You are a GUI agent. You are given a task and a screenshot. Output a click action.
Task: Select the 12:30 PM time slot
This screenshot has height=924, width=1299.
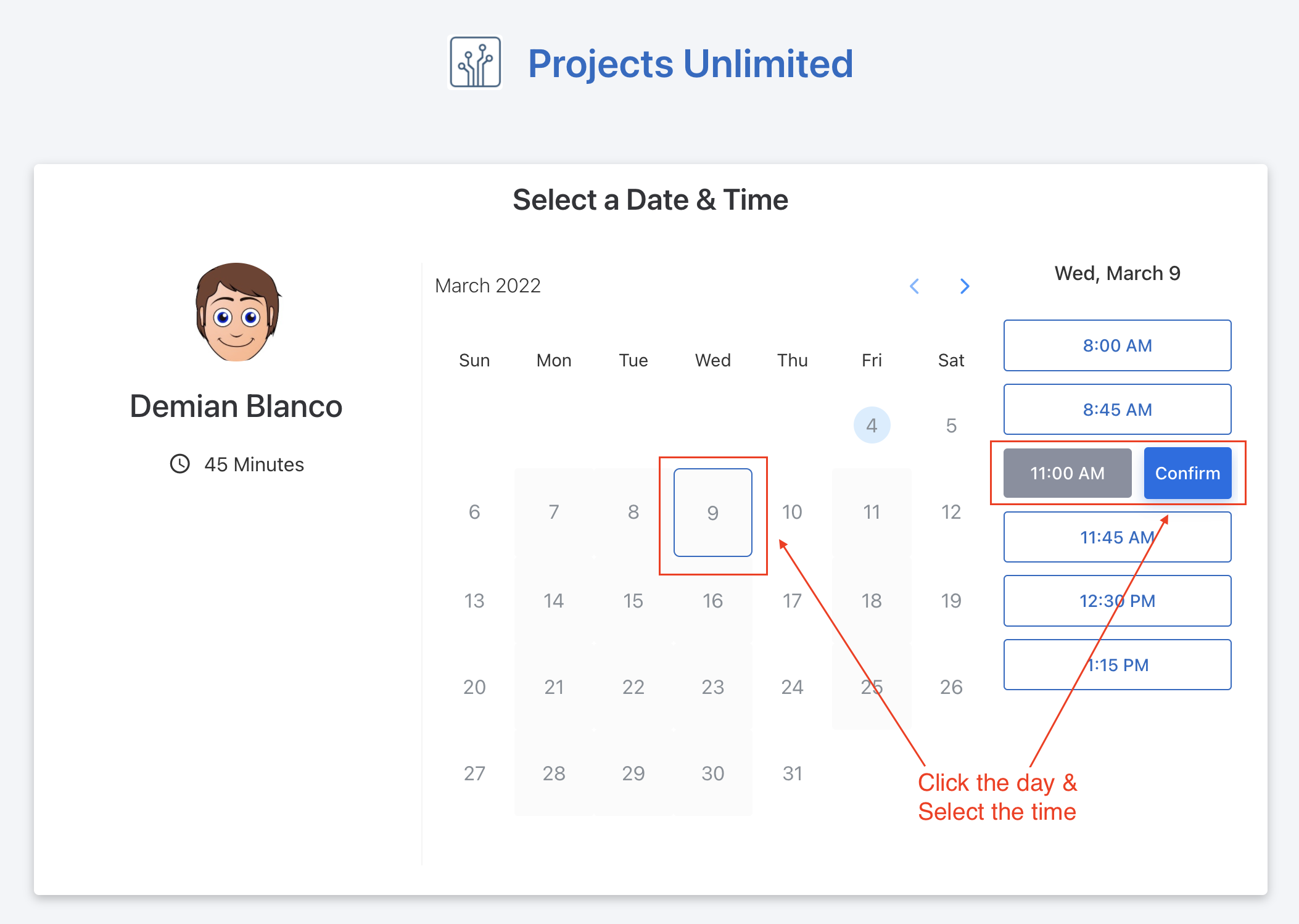[1116, 601]
